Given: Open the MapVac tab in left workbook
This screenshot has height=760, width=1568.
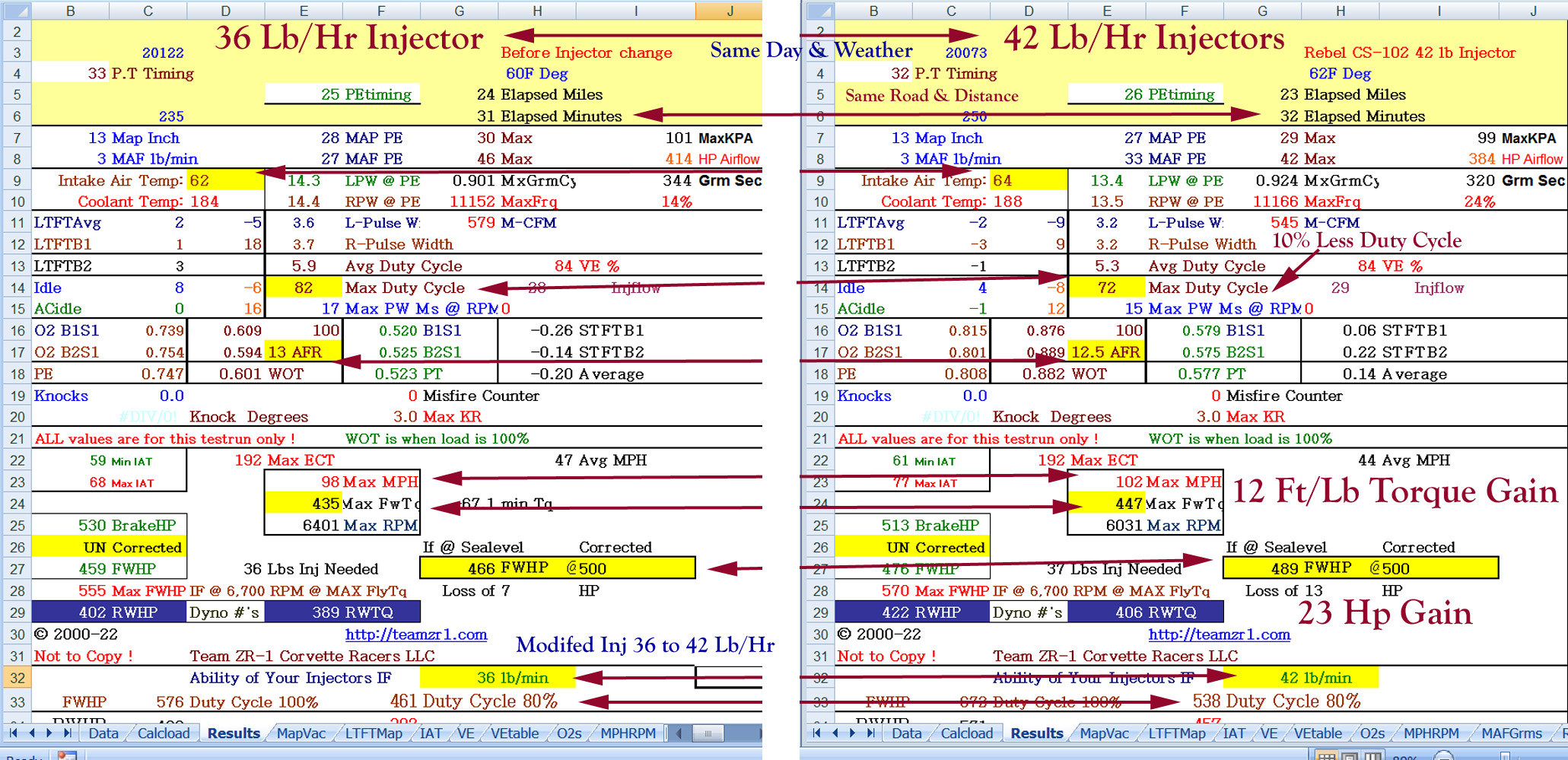Looking at the screenshot, I should (301, 733).
